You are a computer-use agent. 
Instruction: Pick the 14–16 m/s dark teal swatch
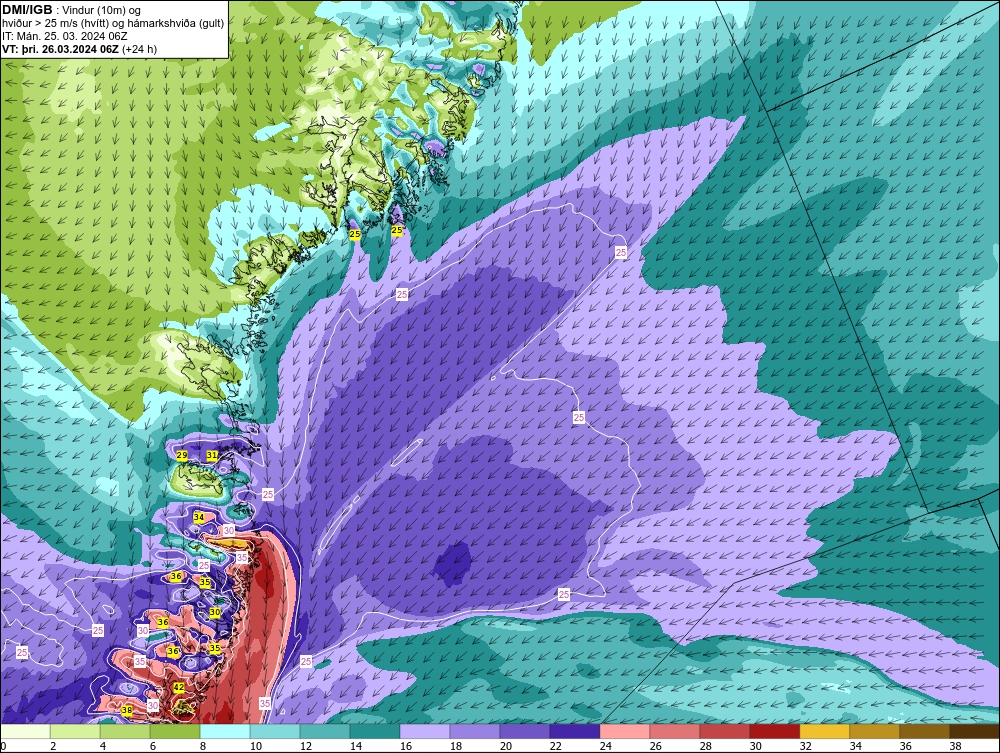tap(375, 731)
